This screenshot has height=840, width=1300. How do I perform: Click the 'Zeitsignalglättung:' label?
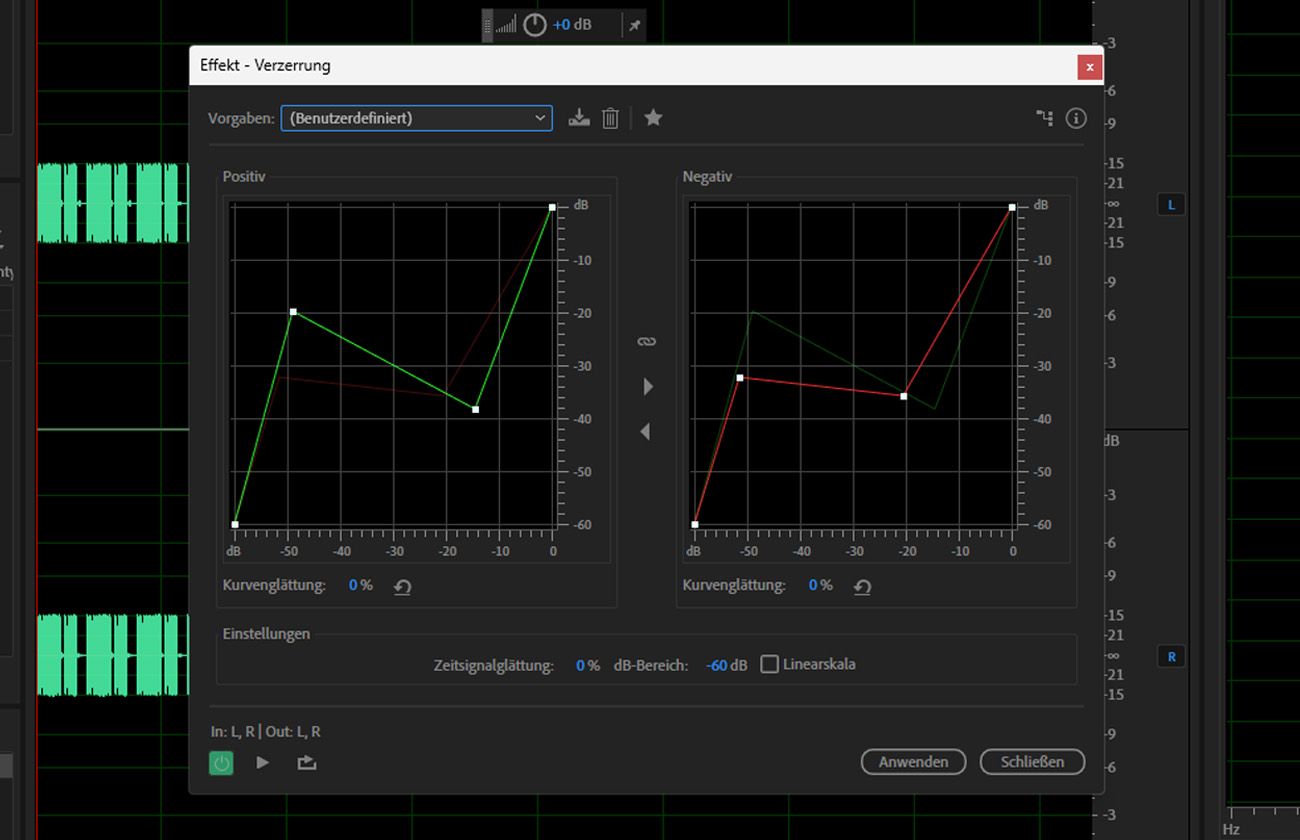click(494, 665)
